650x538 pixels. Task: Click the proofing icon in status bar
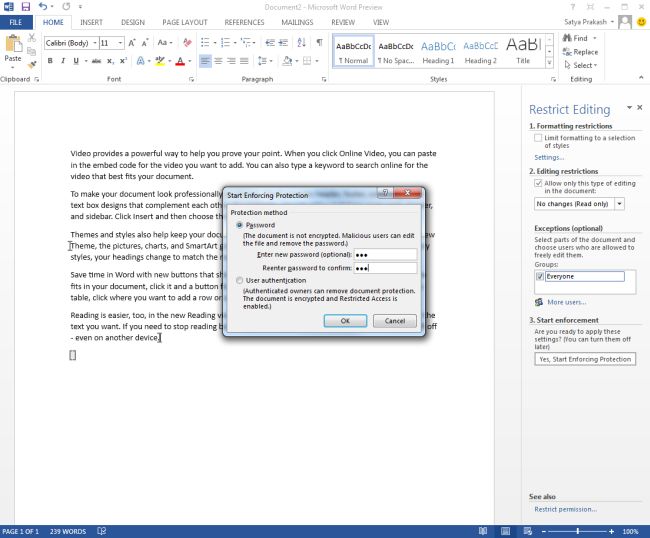[x=102, y=531]
